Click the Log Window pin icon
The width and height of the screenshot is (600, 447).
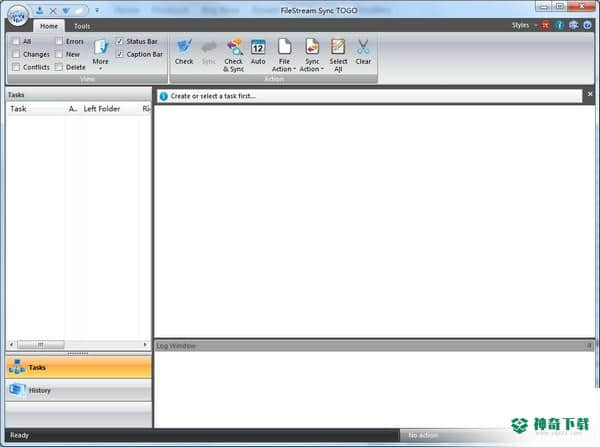(589, 345)
